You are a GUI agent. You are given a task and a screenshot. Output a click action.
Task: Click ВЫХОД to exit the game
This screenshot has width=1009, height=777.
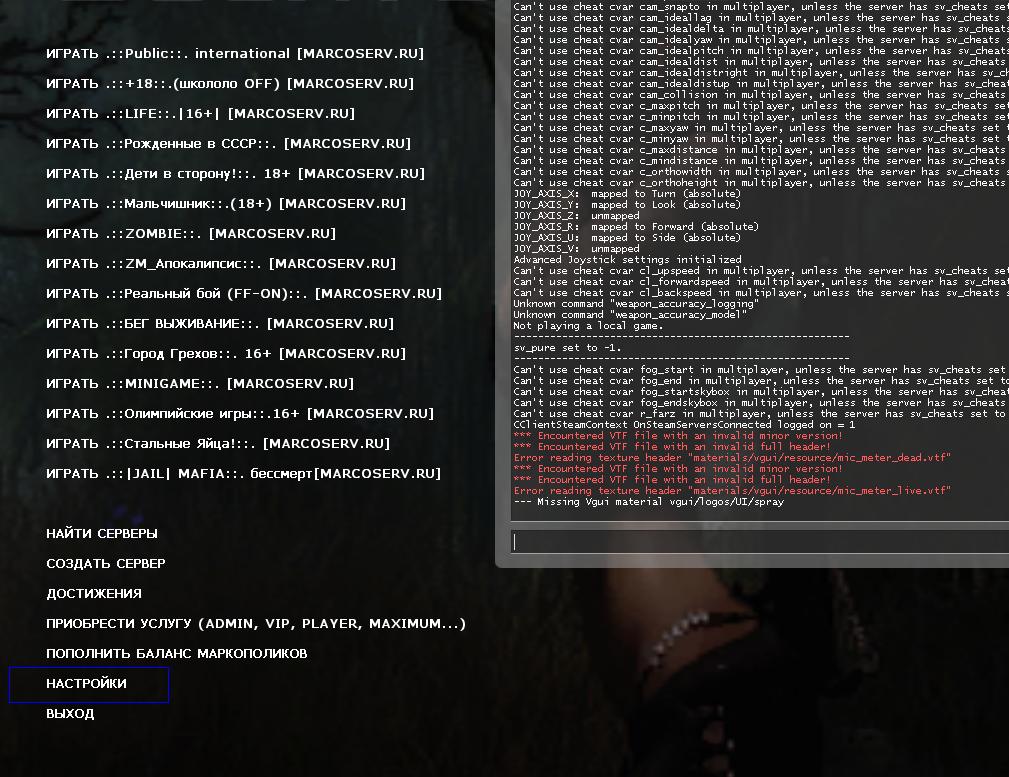tap(70, 714)
